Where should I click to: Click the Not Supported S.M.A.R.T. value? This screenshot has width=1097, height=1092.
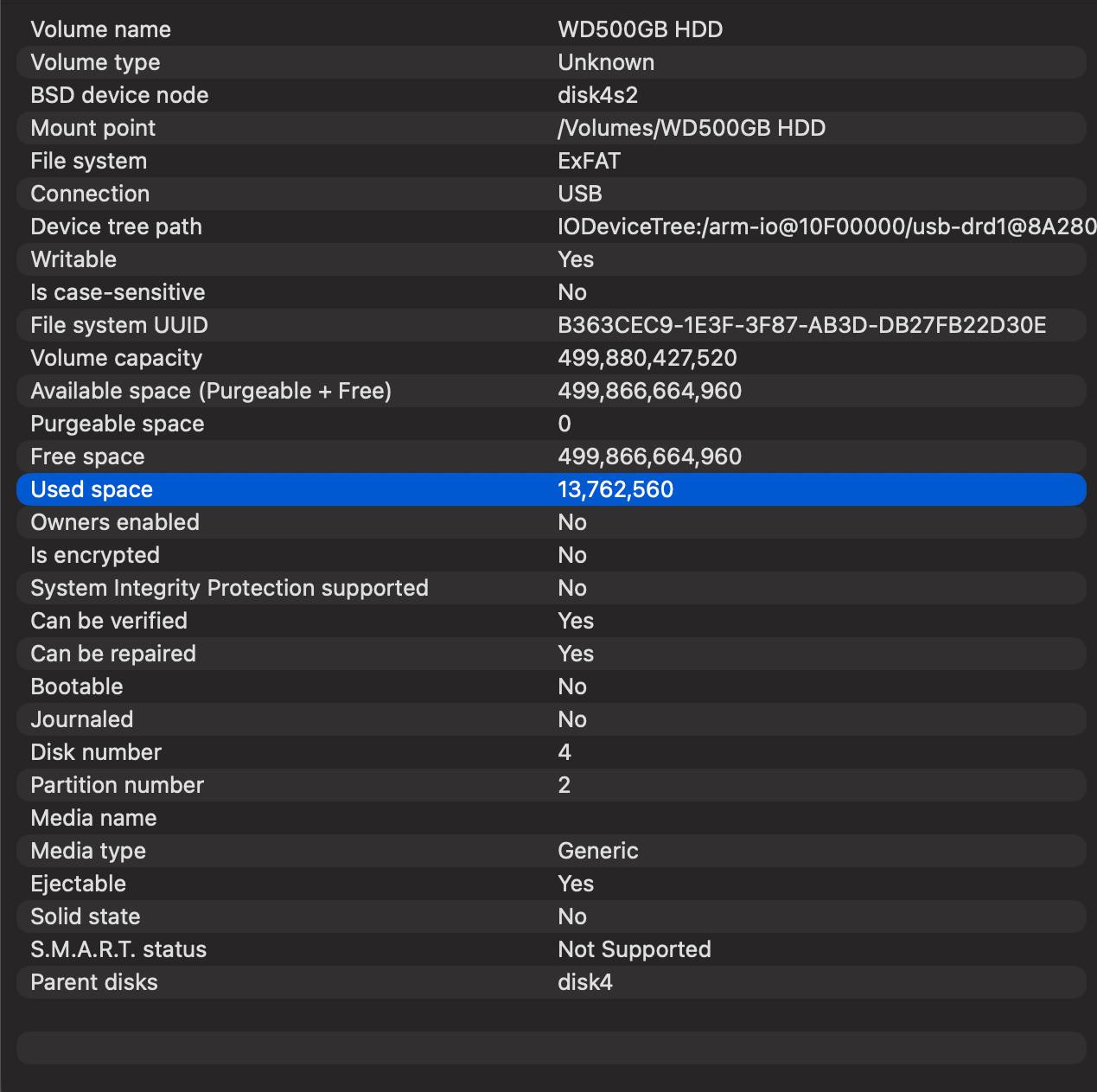(635, 949)
